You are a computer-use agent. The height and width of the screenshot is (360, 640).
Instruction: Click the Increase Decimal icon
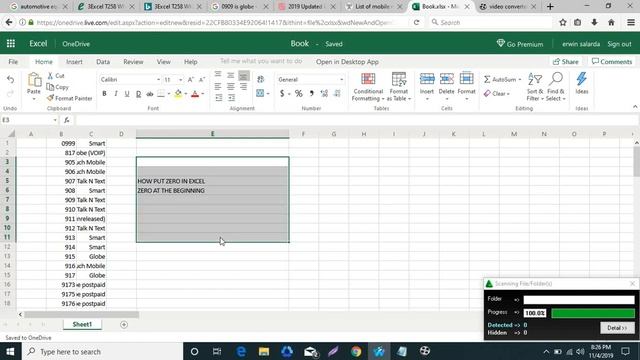pyautogui.click(x=324, y=94)
